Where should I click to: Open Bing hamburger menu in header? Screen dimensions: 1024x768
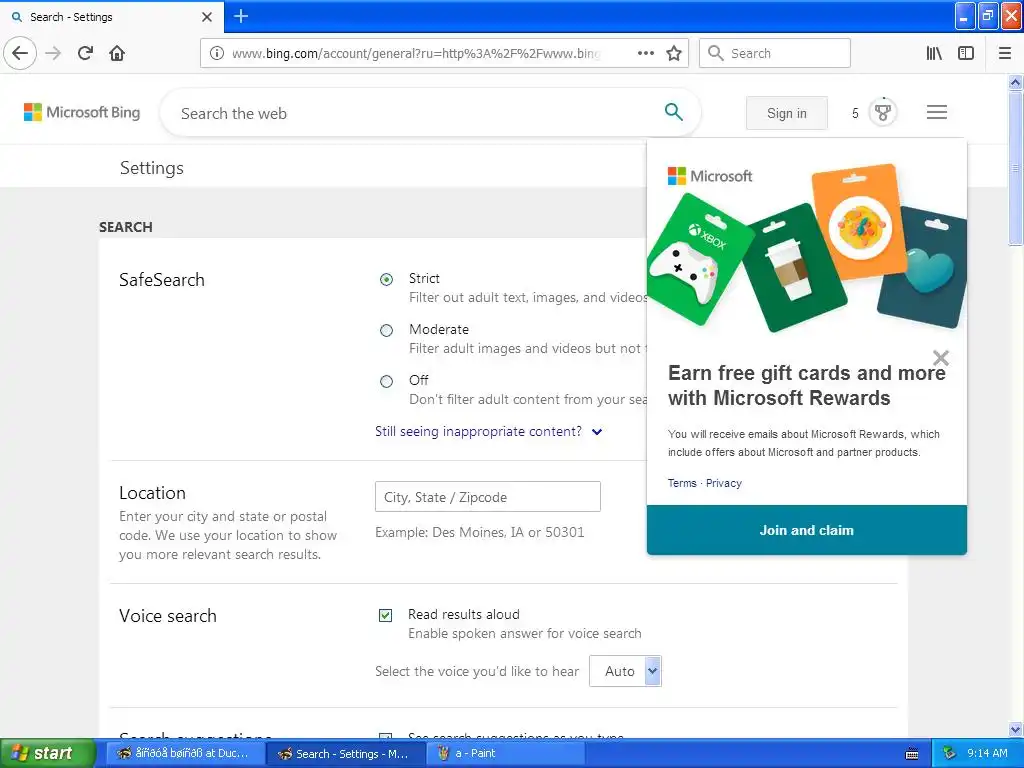pos(936,112)
